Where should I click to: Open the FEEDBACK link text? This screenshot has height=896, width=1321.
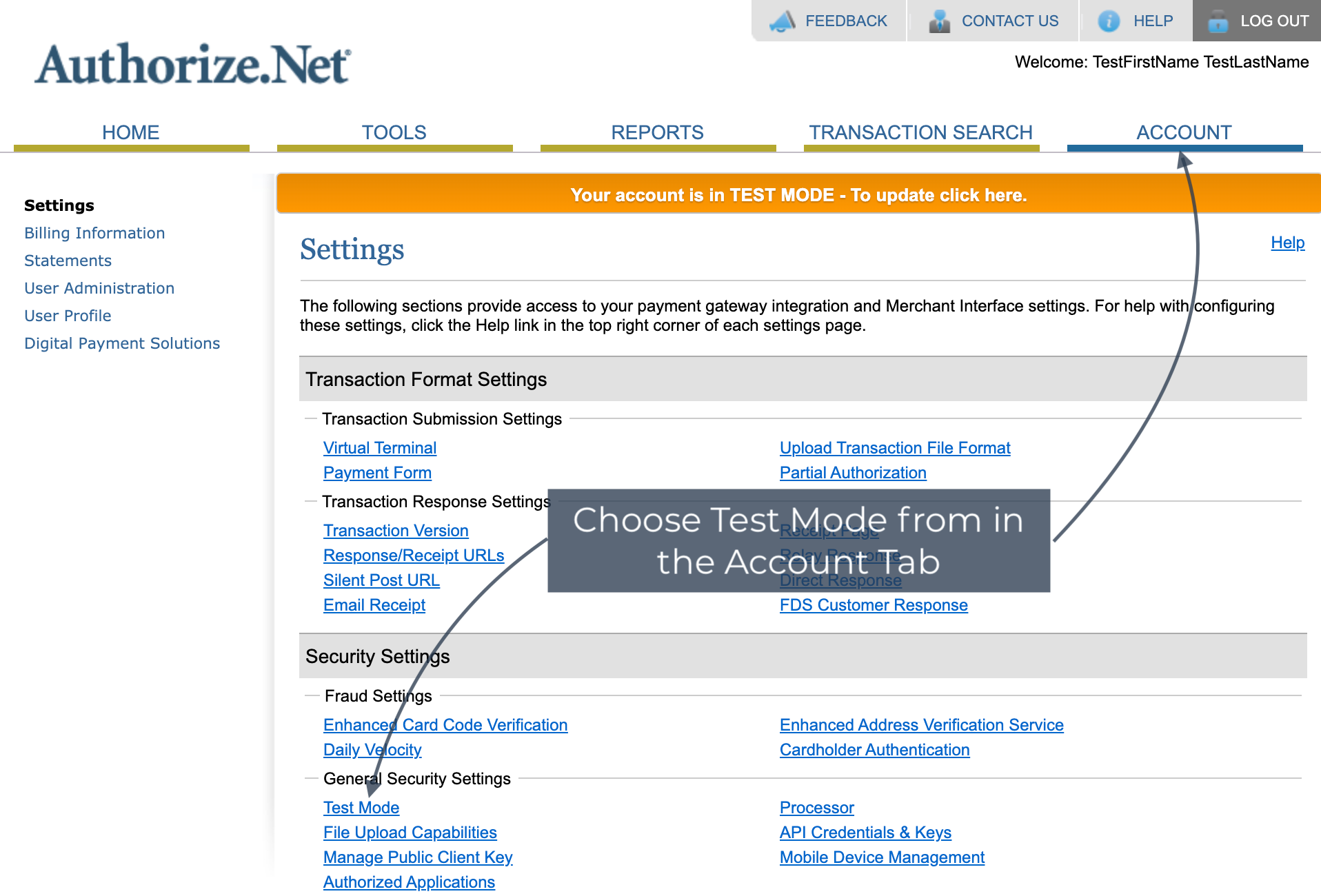(x=846, y=21)
